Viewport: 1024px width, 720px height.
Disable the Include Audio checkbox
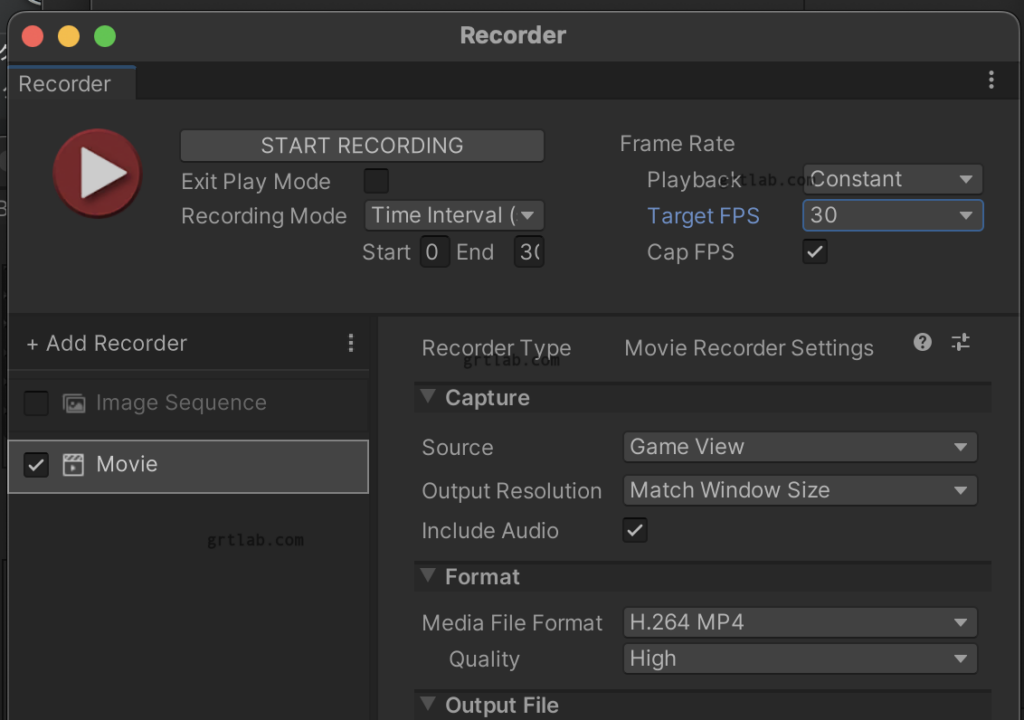click(x=634, y=531)
